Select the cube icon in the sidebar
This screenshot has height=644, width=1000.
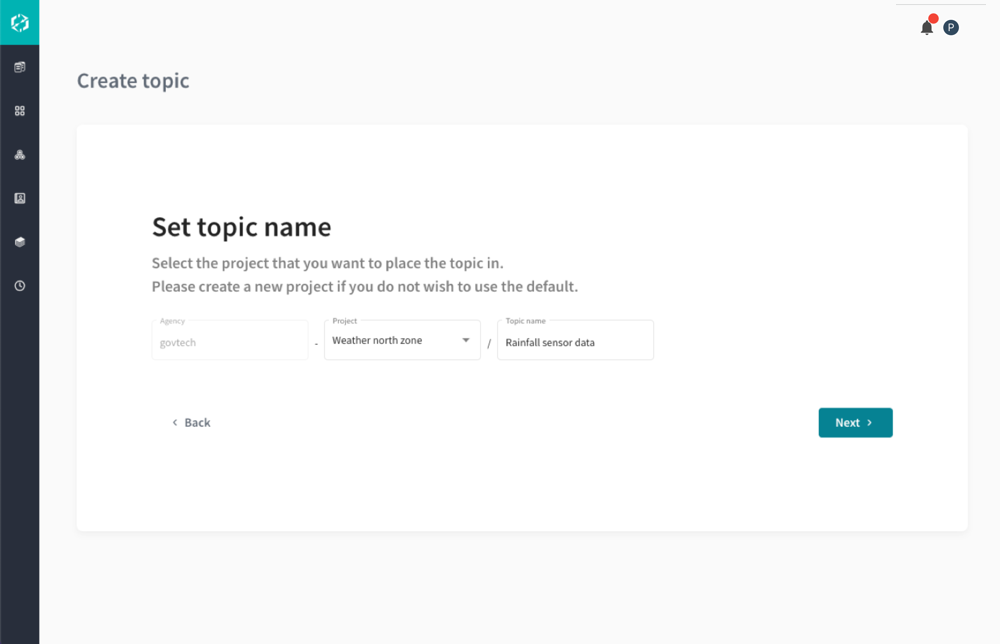point(19,242)
